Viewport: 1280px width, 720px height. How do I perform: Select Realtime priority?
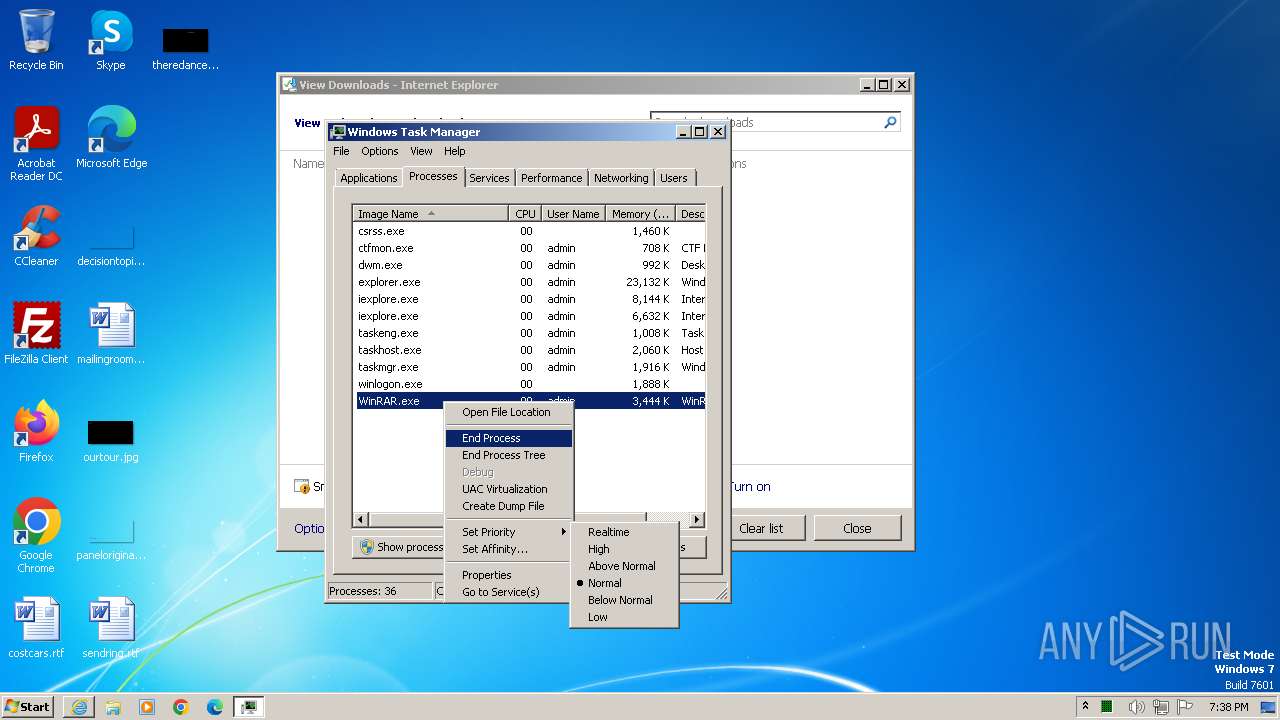click(624, 532)
